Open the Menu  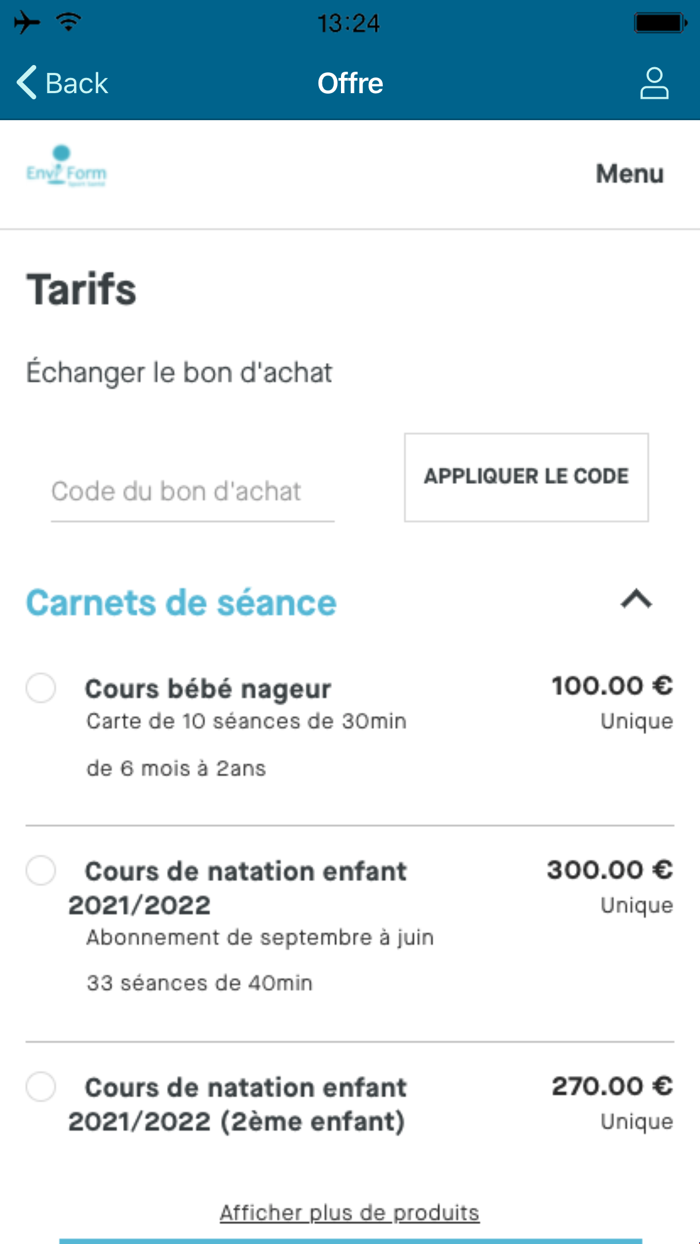point(629,172)
